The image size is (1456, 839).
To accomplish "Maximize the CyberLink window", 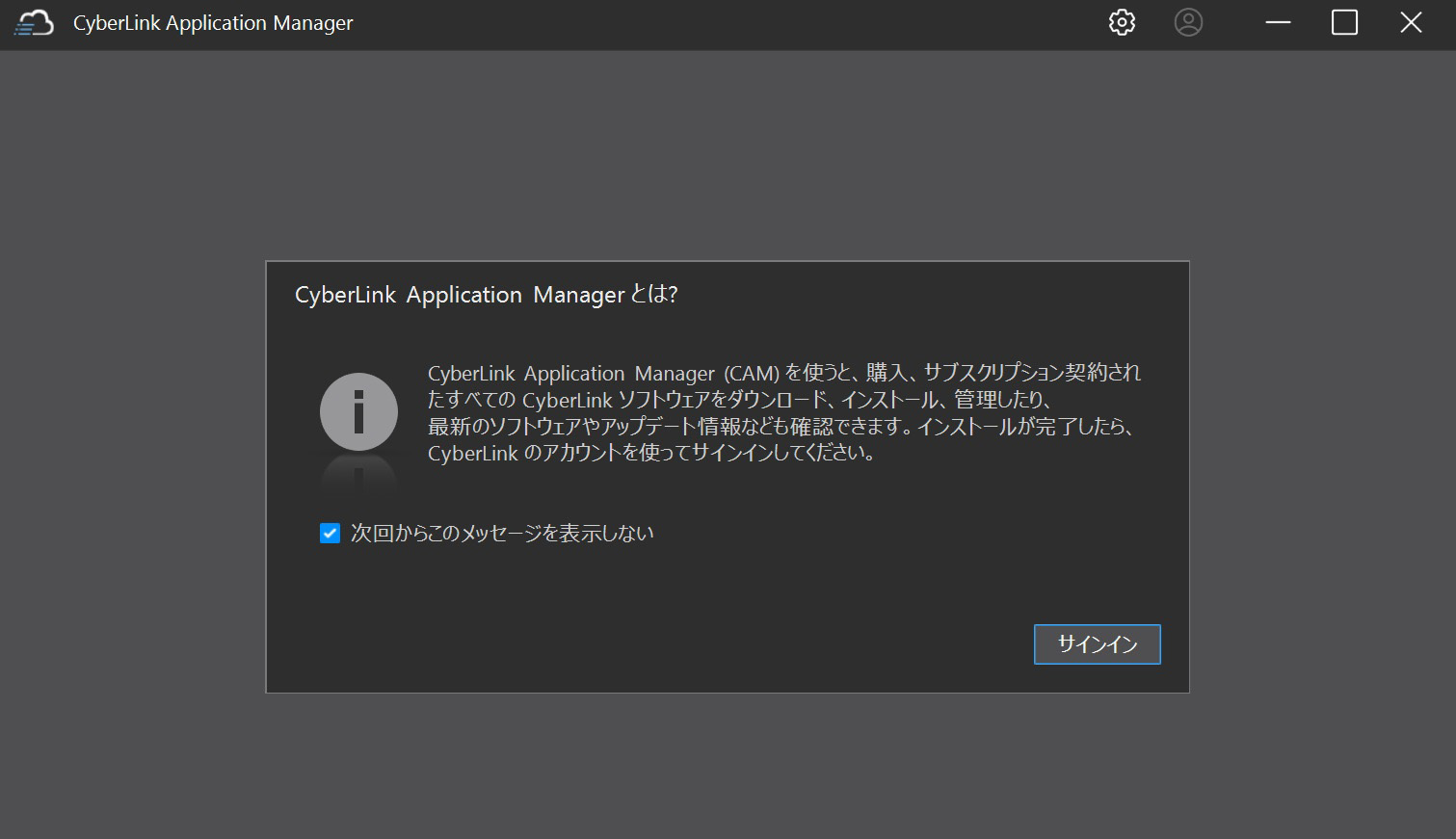I will (x=1343, y=22).
